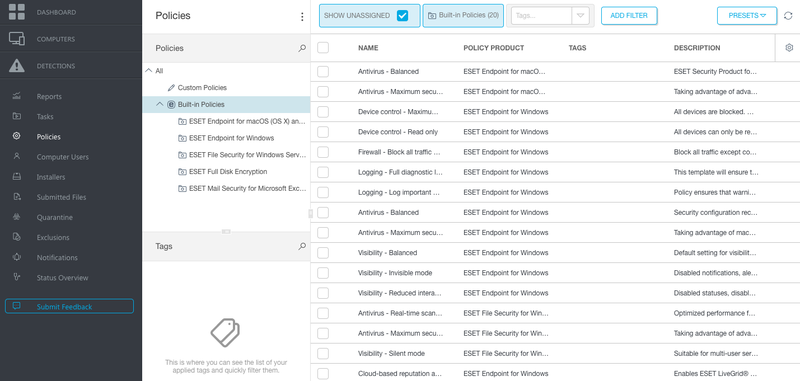The width and height of the screenshot is (800, 381).
Task: Click the Exclusions icon in sidebar
Action: click(x=17, y=237)
